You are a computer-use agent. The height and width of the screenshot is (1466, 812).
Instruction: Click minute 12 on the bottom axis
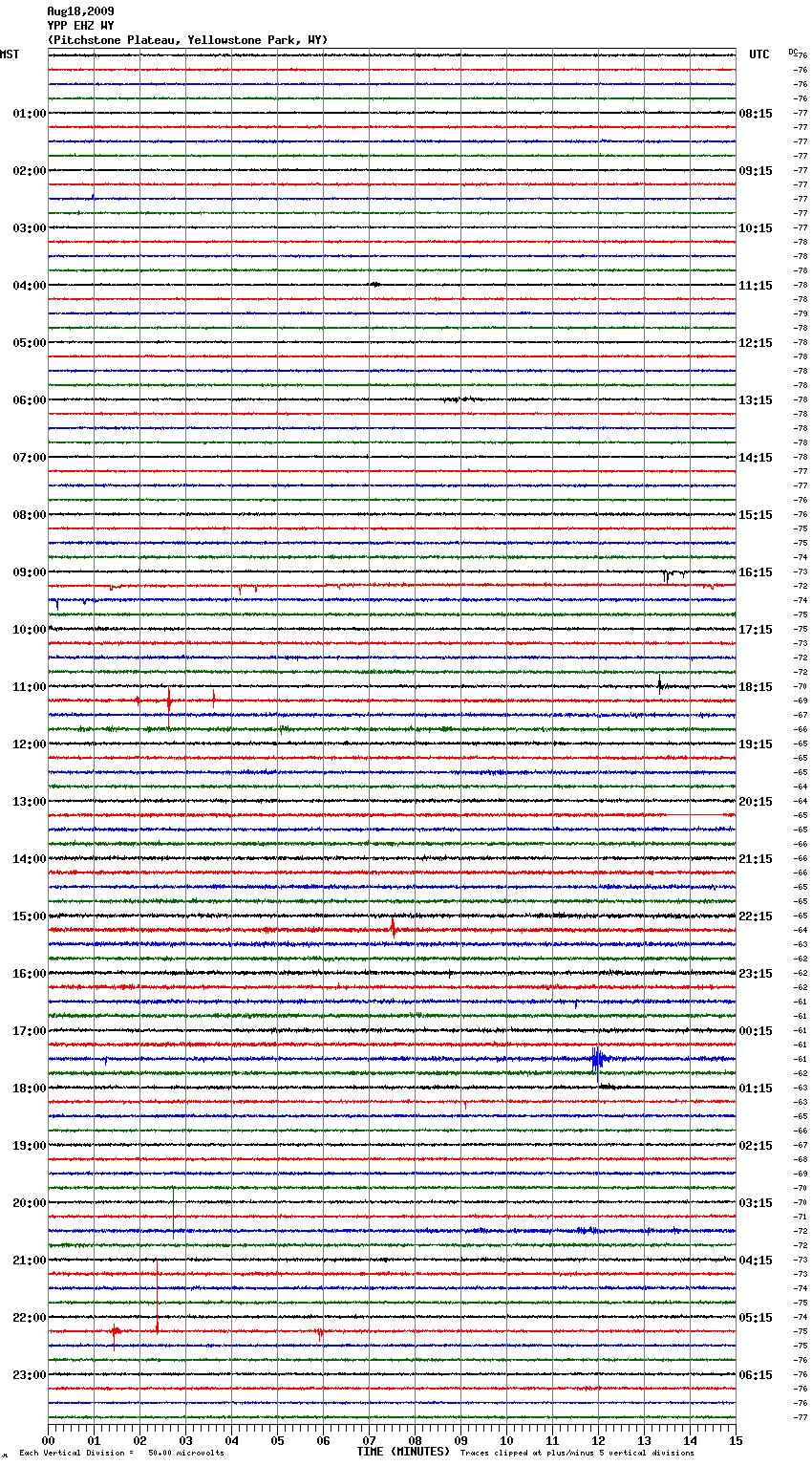click(x=598, y=1439)
